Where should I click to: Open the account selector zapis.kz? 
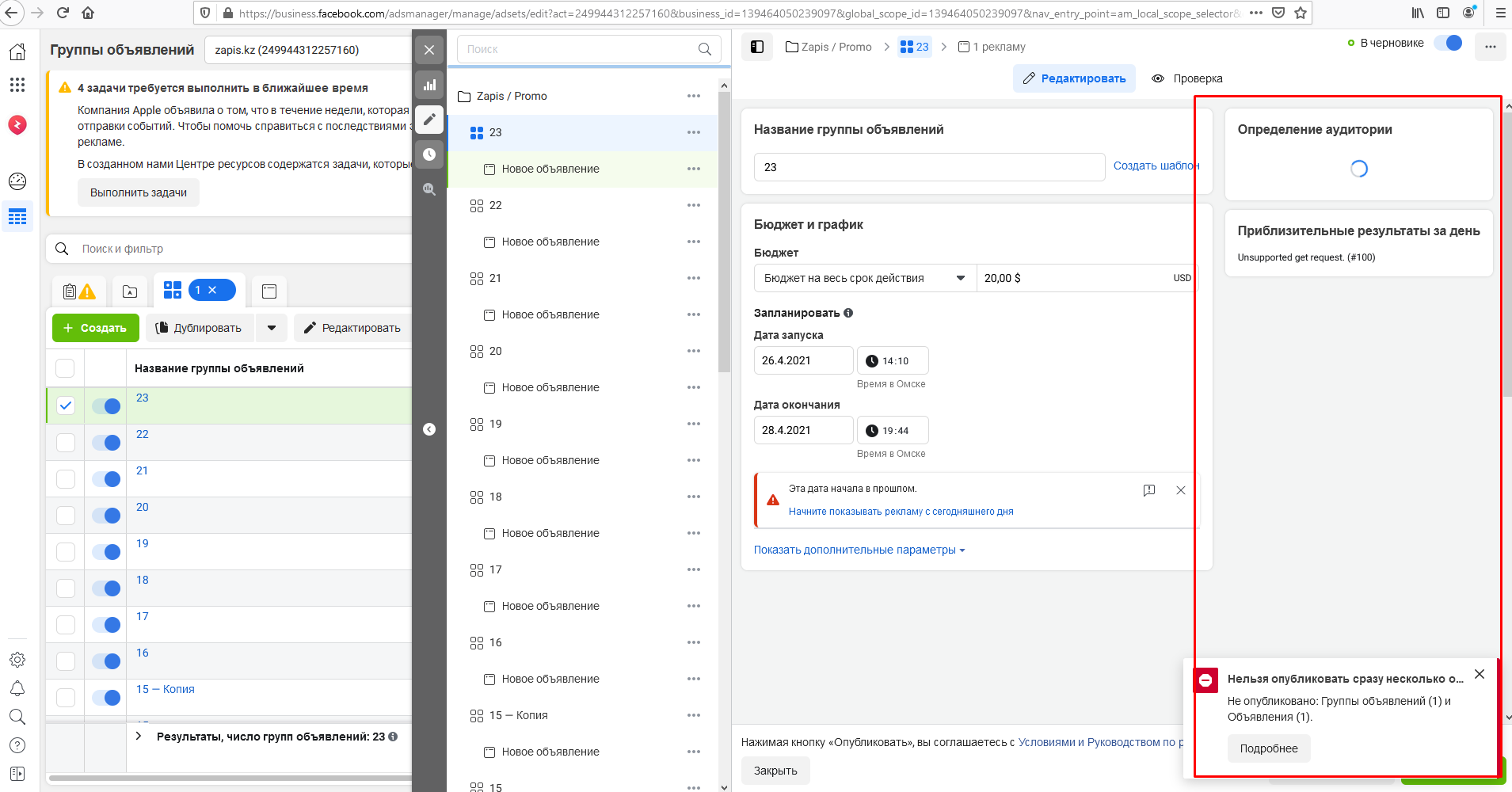[x=309, y=50]
